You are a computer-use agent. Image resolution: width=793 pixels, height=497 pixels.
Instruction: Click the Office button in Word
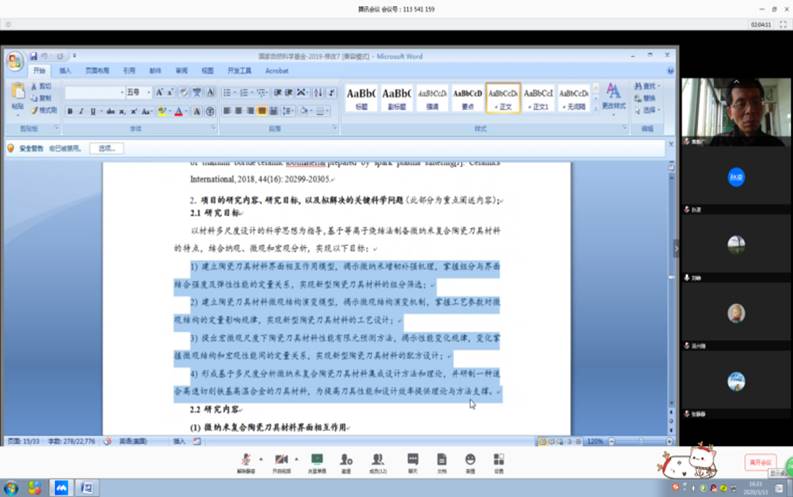14,61
